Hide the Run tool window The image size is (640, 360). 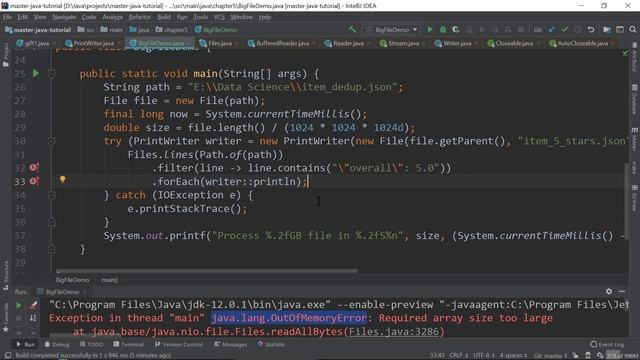(622, 291)
